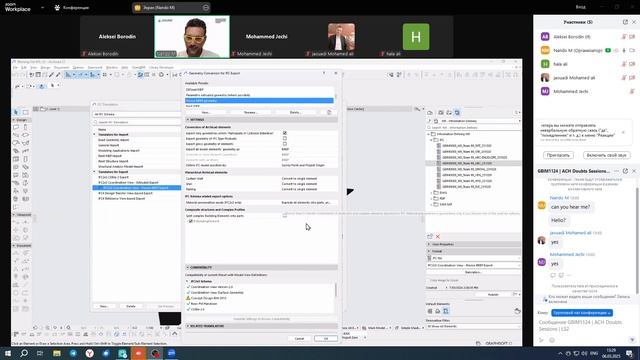
Task: Pop out the Zoom chat panel
Action: [625, 171]
